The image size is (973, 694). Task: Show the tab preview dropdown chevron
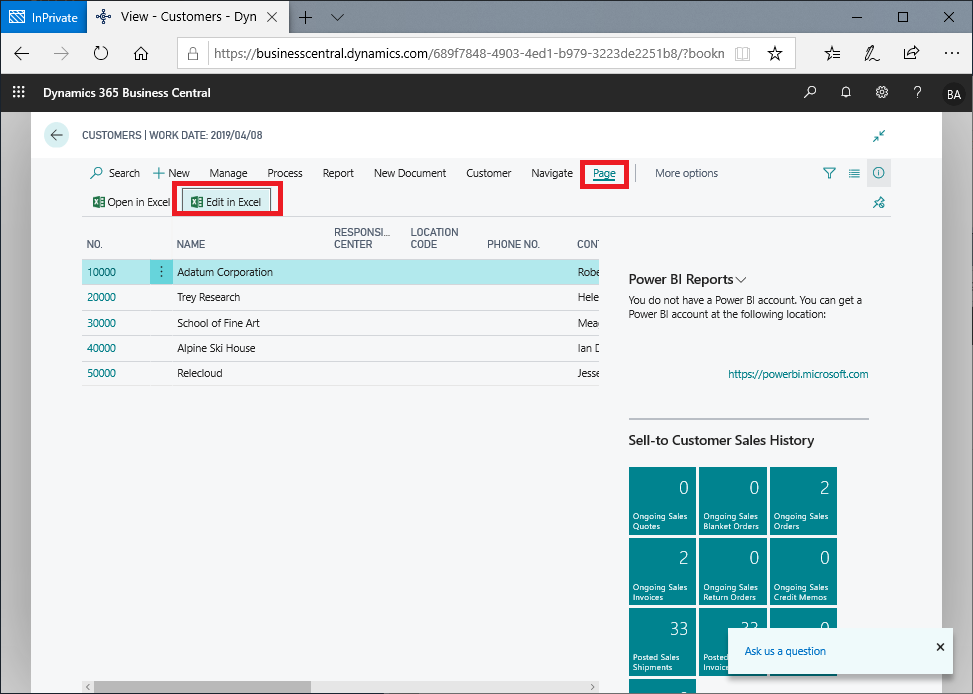pos(338,17)
